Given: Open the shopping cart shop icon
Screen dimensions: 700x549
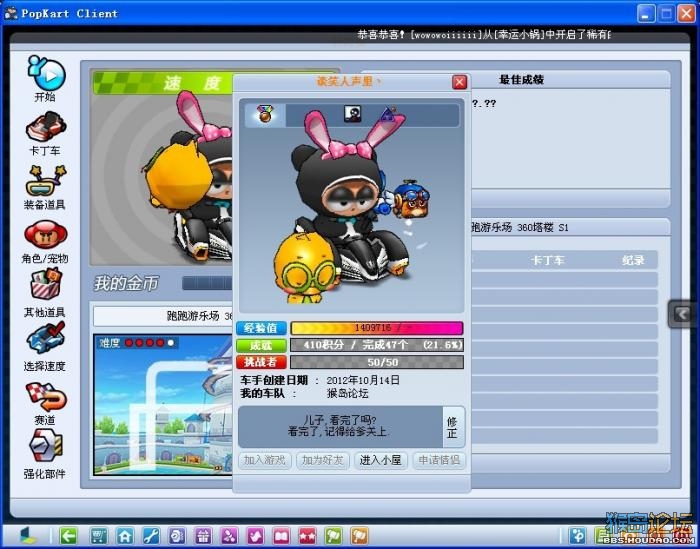Looking at the screenshot, I should tap(99, 535).
